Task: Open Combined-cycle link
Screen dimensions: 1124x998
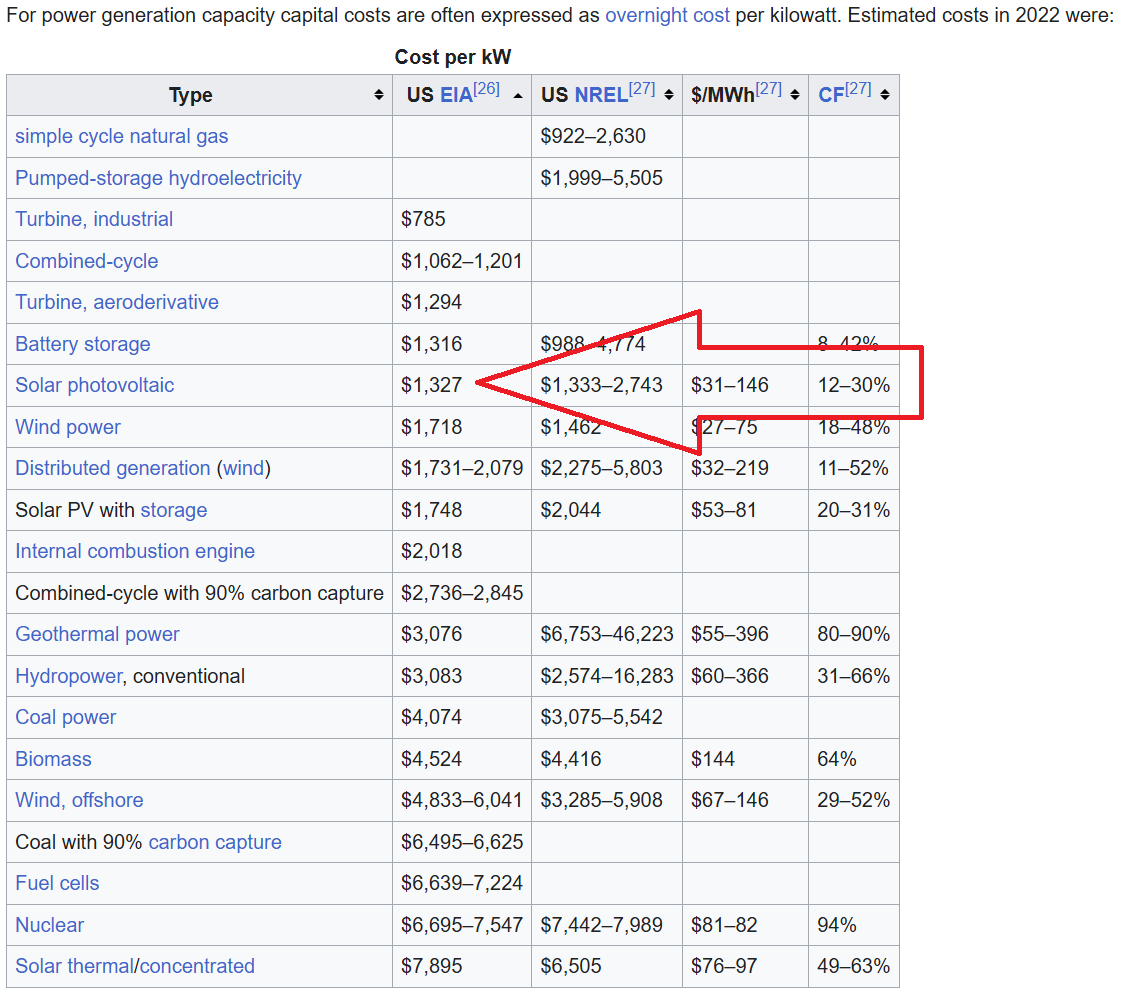Action: [87, 261]
